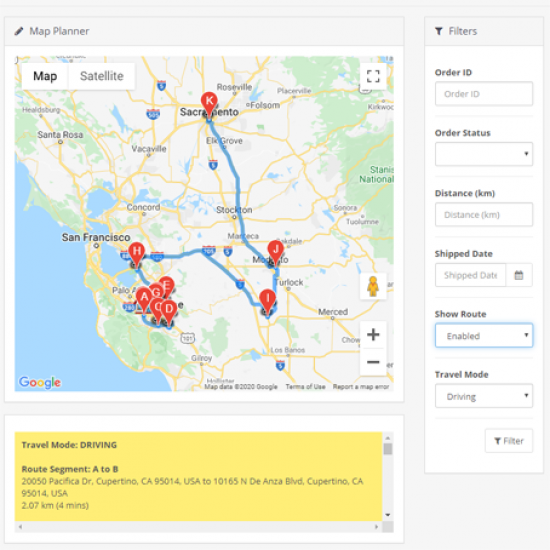The height and width of the screenshot is (550, 550).
Task: Click the Street View pegman icon
Action: [373, 286]
